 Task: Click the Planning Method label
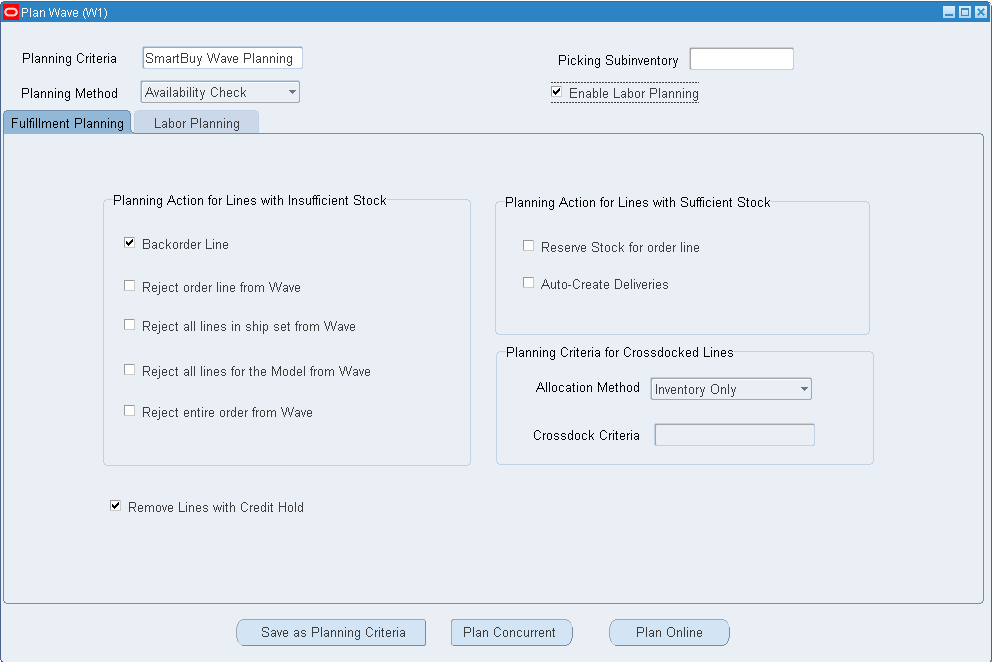70,94
